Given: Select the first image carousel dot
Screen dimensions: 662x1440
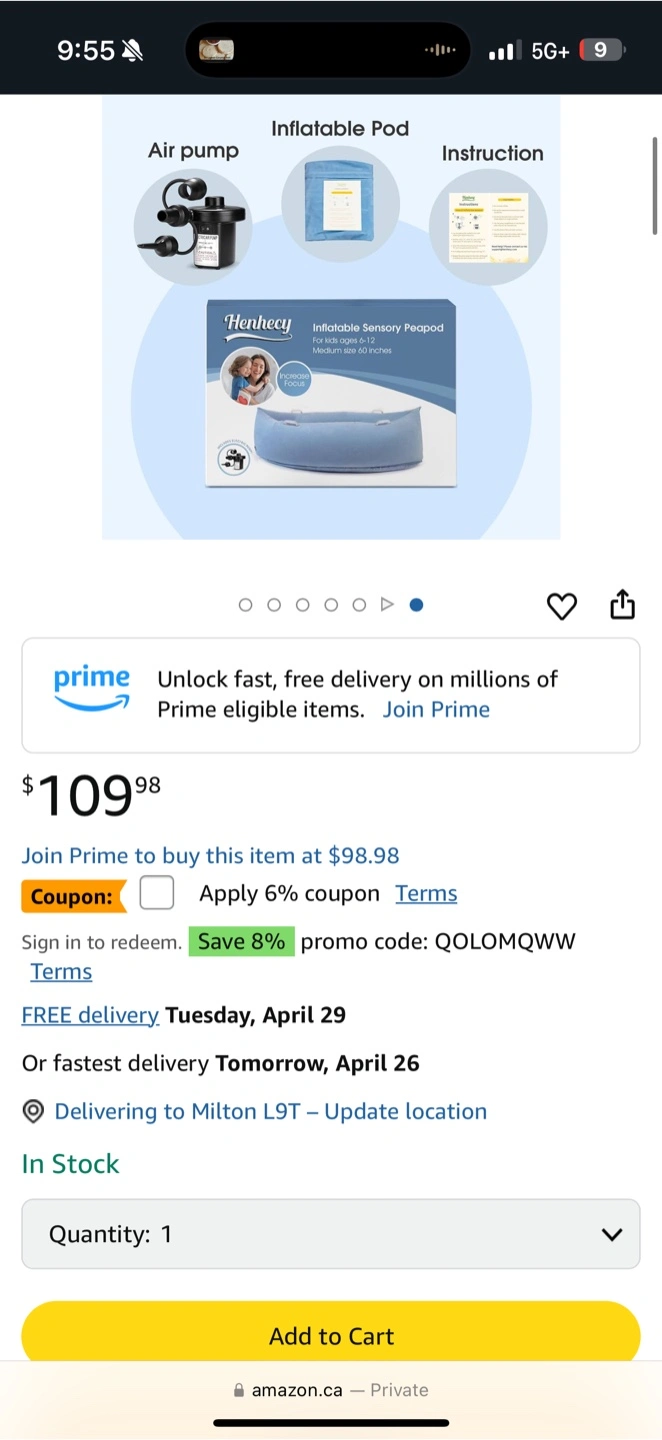Looking at the screenshot, I should coord(246,605).
